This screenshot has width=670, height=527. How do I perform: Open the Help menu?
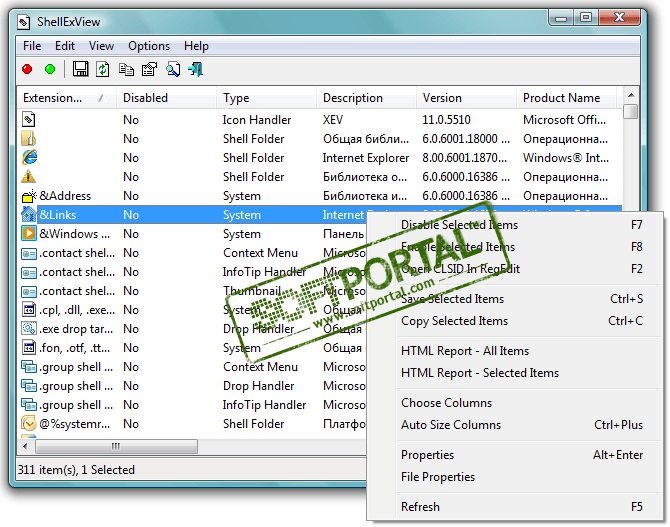(x=196, y=46)
